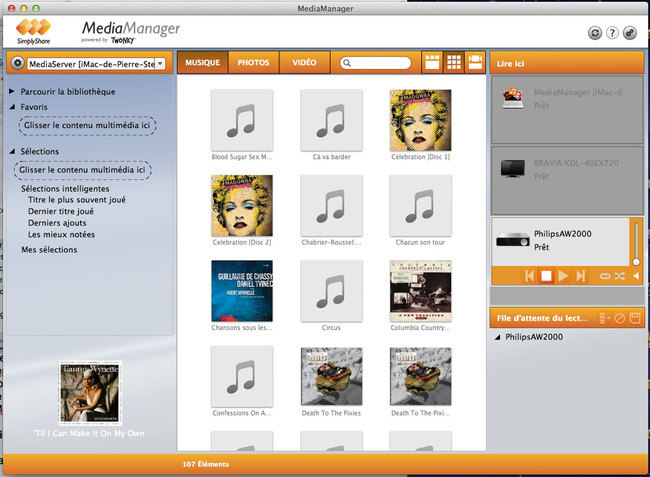Open server settings gear icon
Screen dimensions: 650x477
17,63
